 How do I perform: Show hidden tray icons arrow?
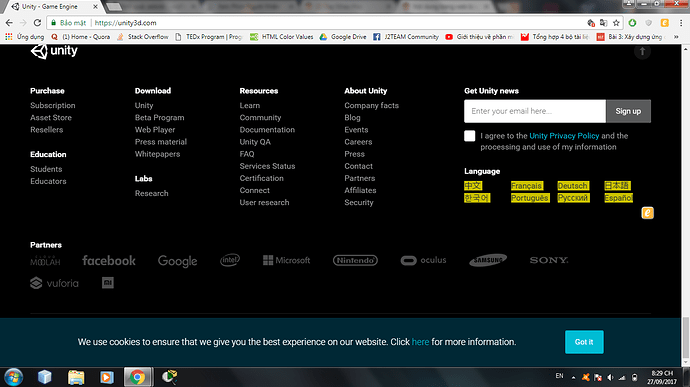tap(573, 377)
